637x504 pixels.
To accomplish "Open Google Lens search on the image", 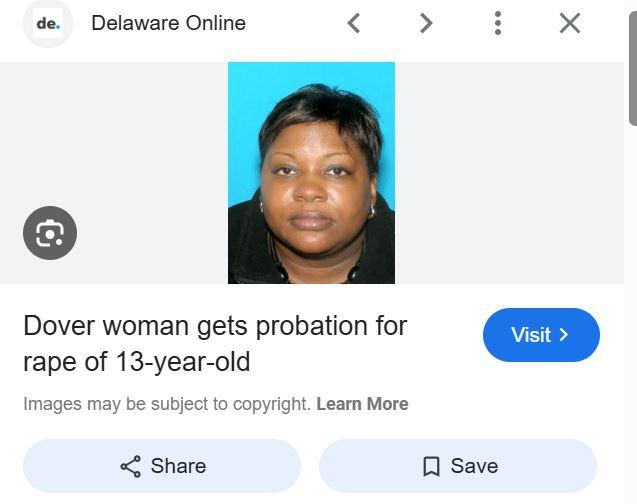I will click(x=50, y=233).
